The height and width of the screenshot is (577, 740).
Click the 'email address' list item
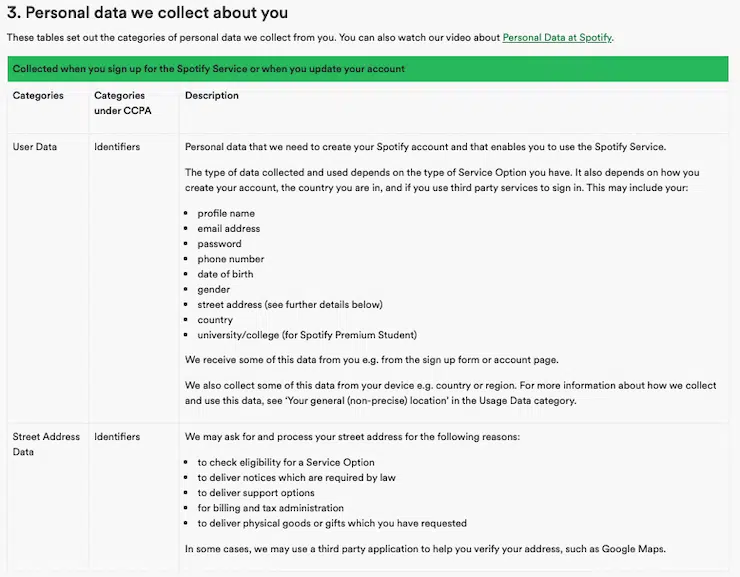click(228, 229)
